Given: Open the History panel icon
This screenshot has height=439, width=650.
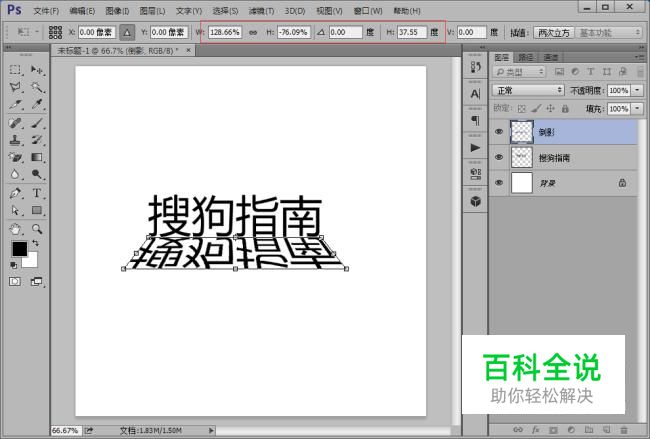Looking at the screenshot, I should (x=475, y=67).
